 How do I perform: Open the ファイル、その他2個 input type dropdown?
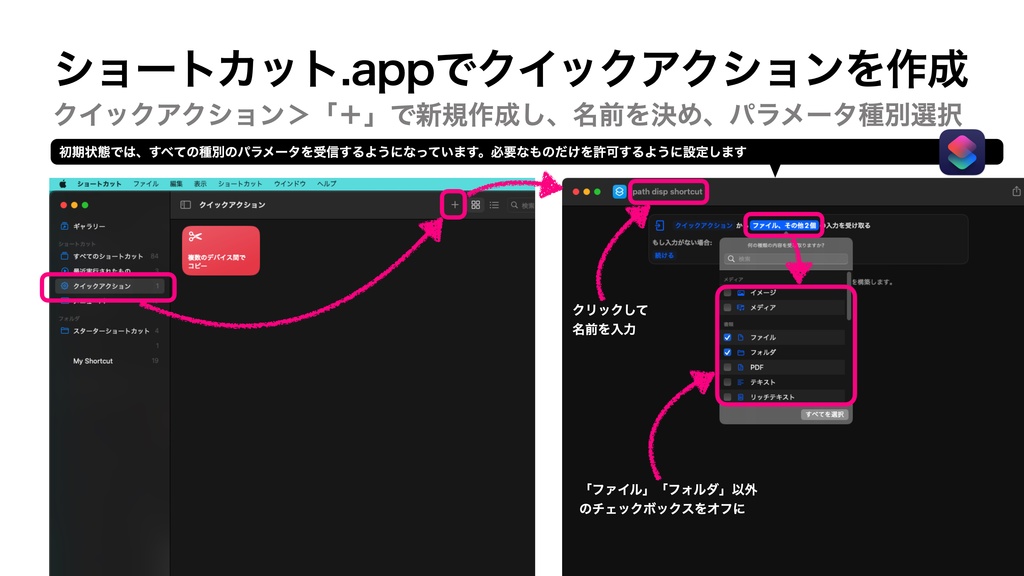(784, 226)
